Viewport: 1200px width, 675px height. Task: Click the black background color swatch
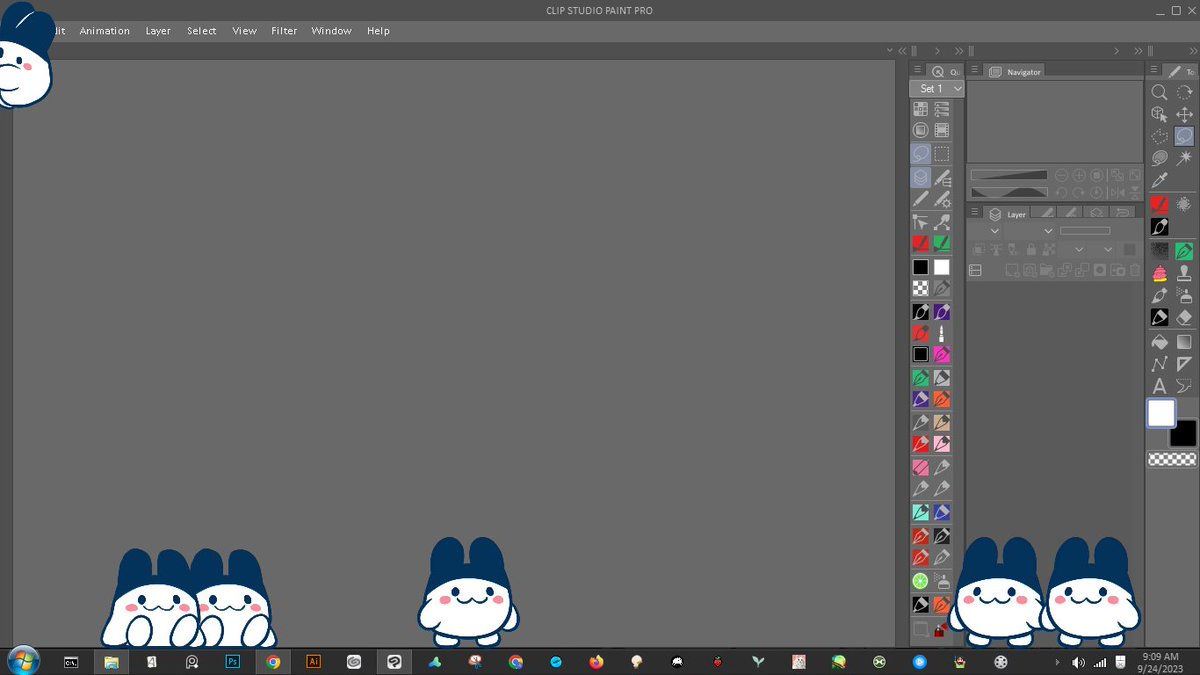[1183, 433]
